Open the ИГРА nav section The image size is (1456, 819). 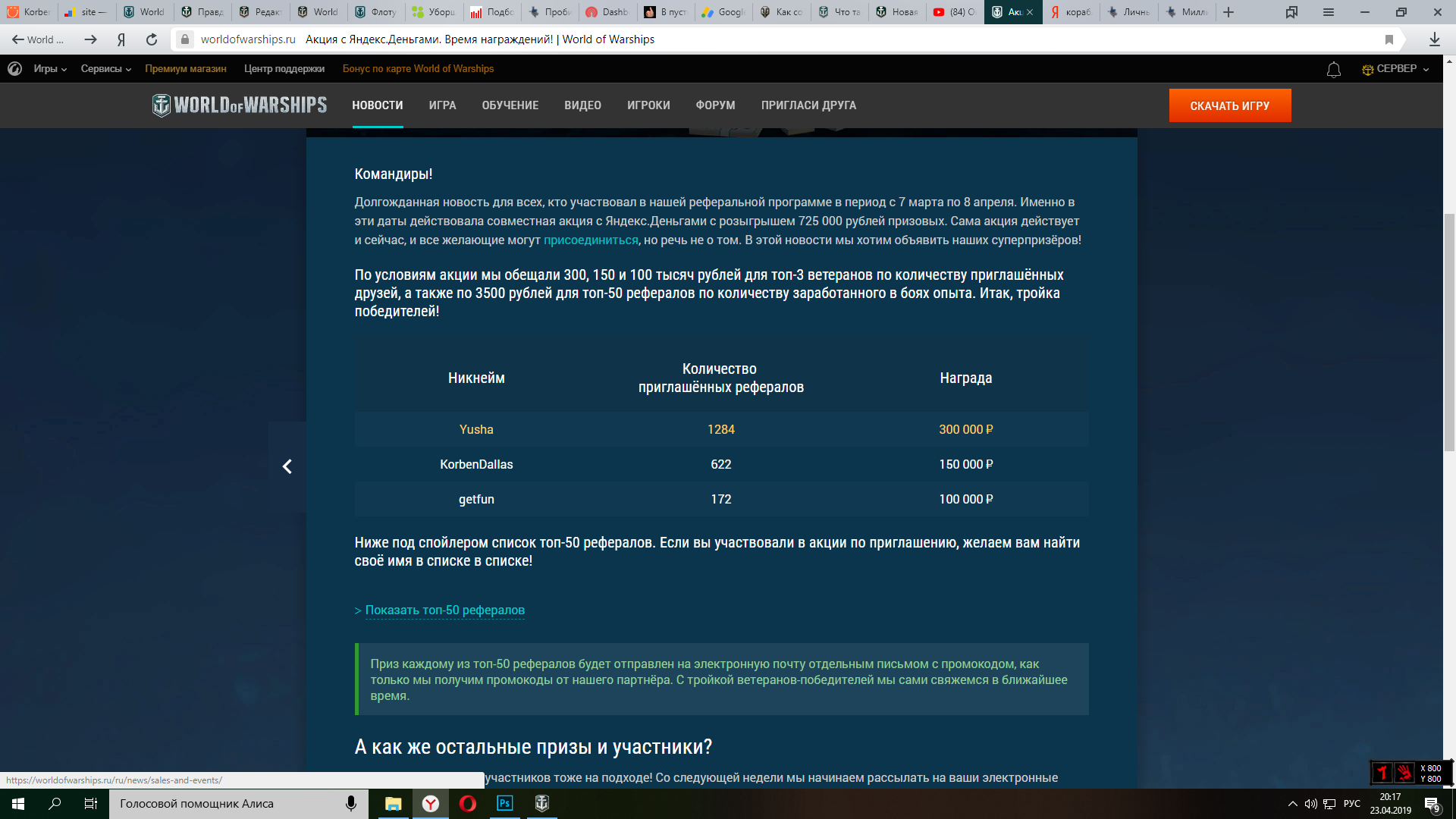tap(443, 105)
